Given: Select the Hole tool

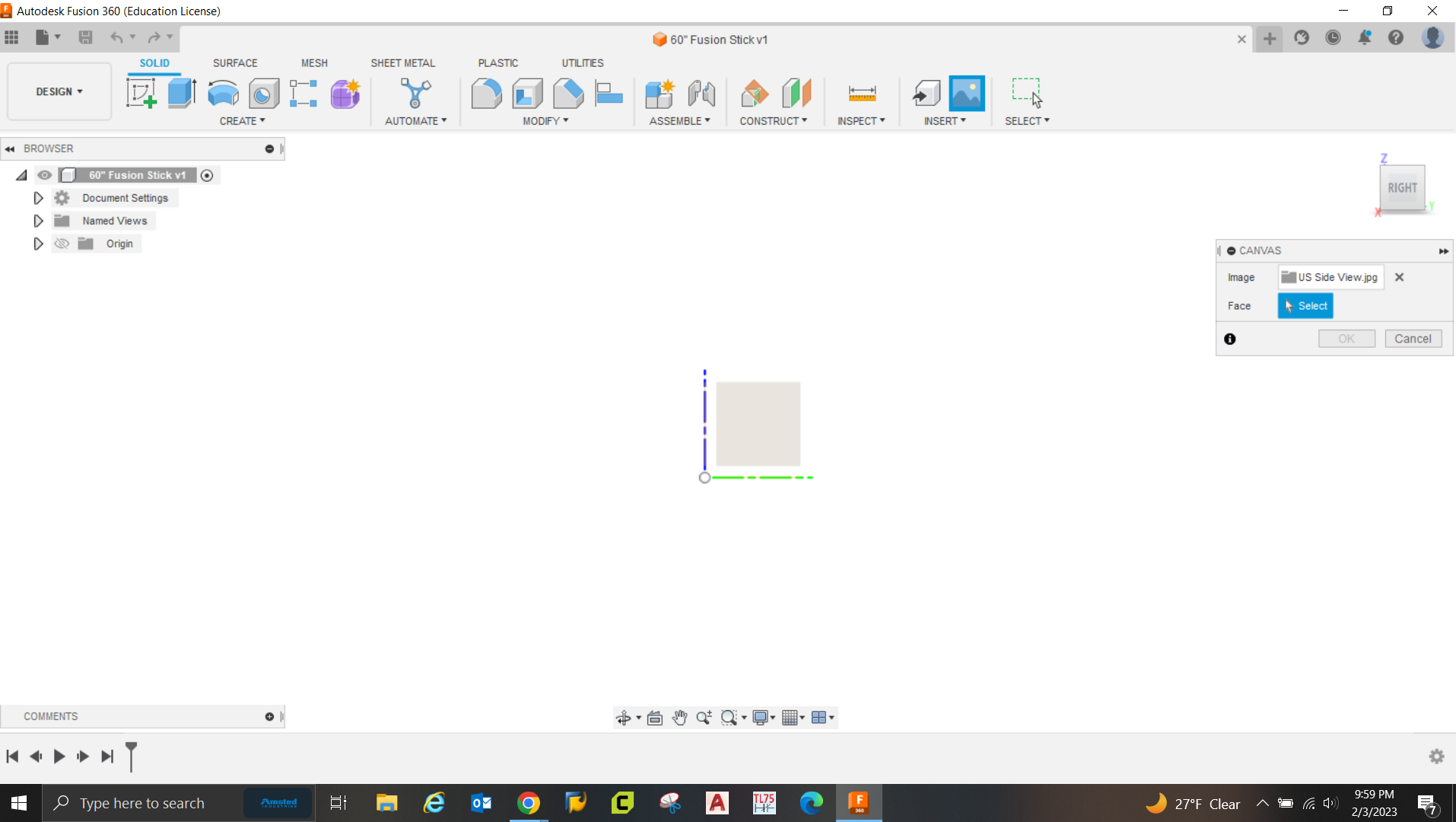Looking at the screenshot, I should [x=263, y=92].
